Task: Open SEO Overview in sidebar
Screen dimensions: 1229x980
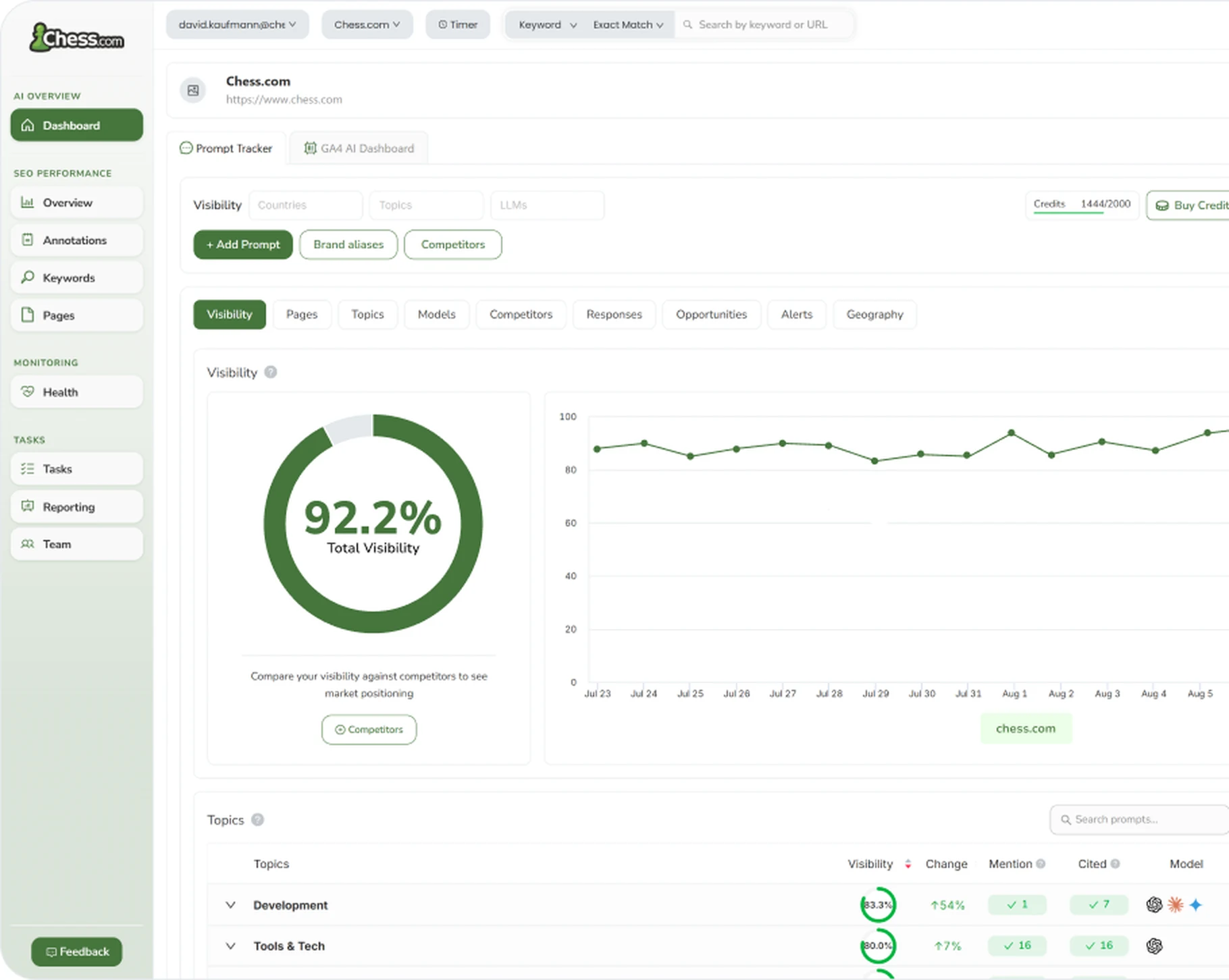Action: pyautogui.click(x=76, y=202)
